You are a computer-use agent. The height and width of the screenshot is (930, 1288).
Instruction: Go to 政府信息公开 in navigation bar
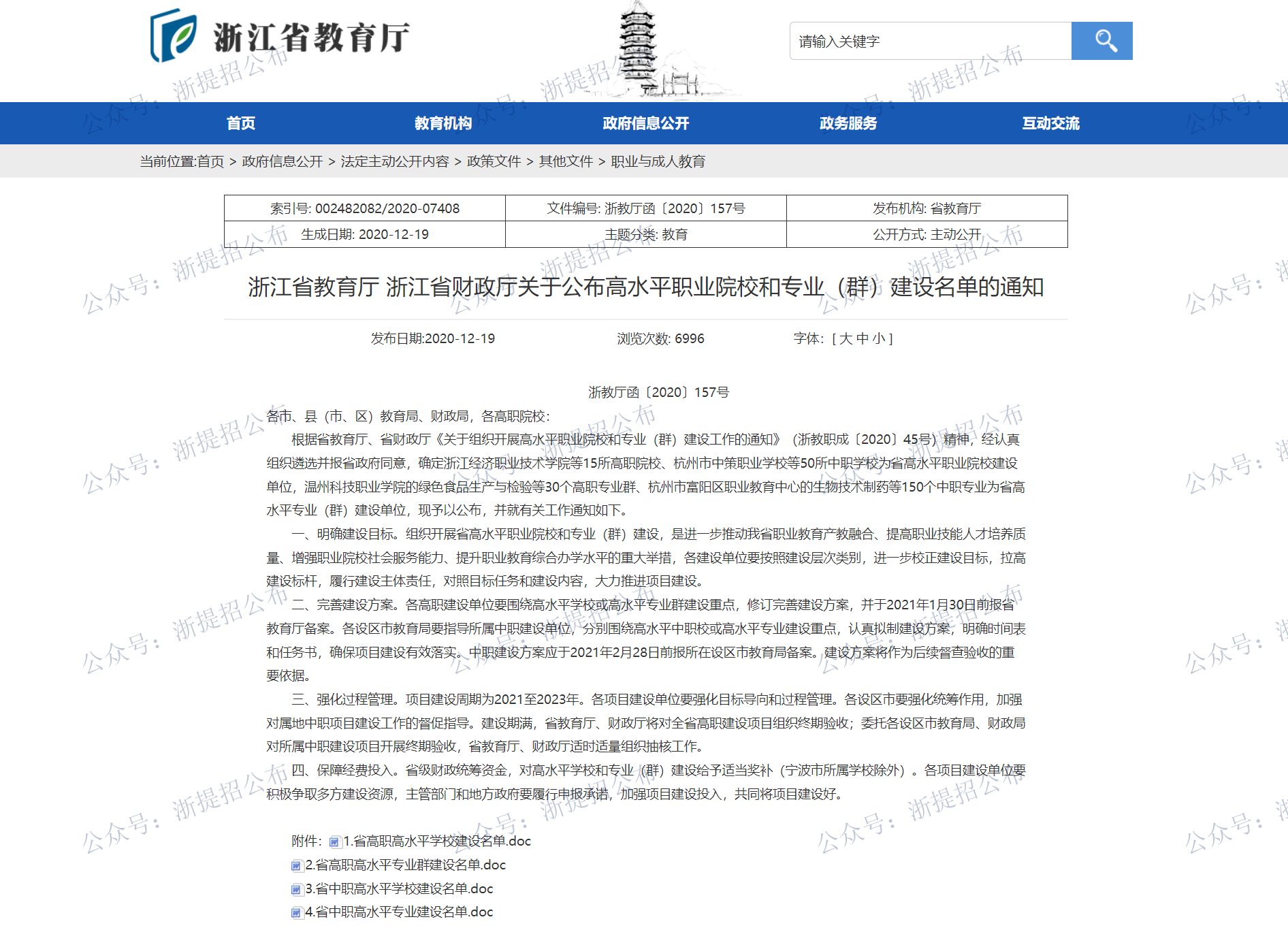pos(645,123)
